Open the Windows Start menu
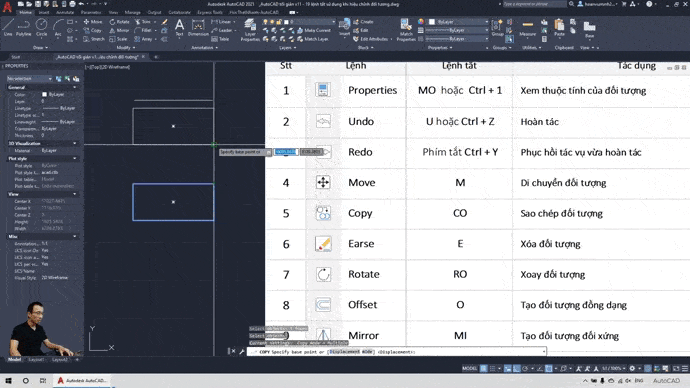Image resolution: width=690 pixels, height=388 pixels. point(8,381)
